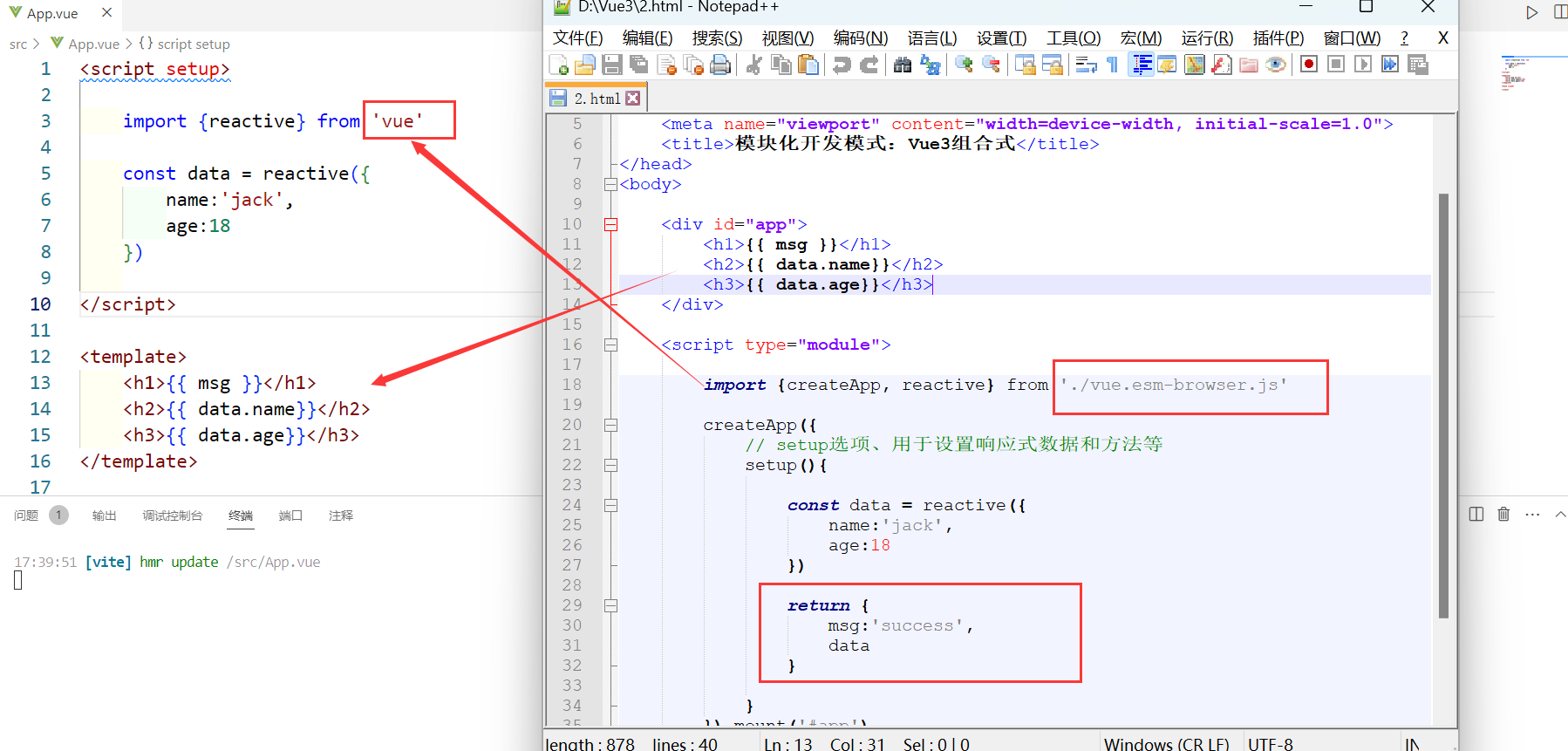The image size is (1568, 751).
Task: Collapse the return fold at line 29
Action: pos(610,605)
